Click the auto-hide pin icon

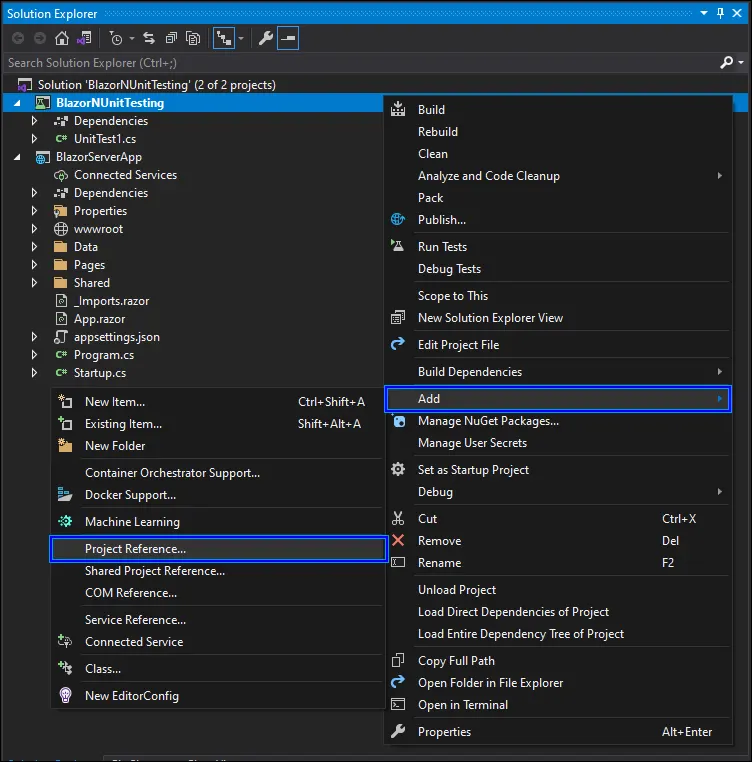pyautogui.click(x=720, y=13)
